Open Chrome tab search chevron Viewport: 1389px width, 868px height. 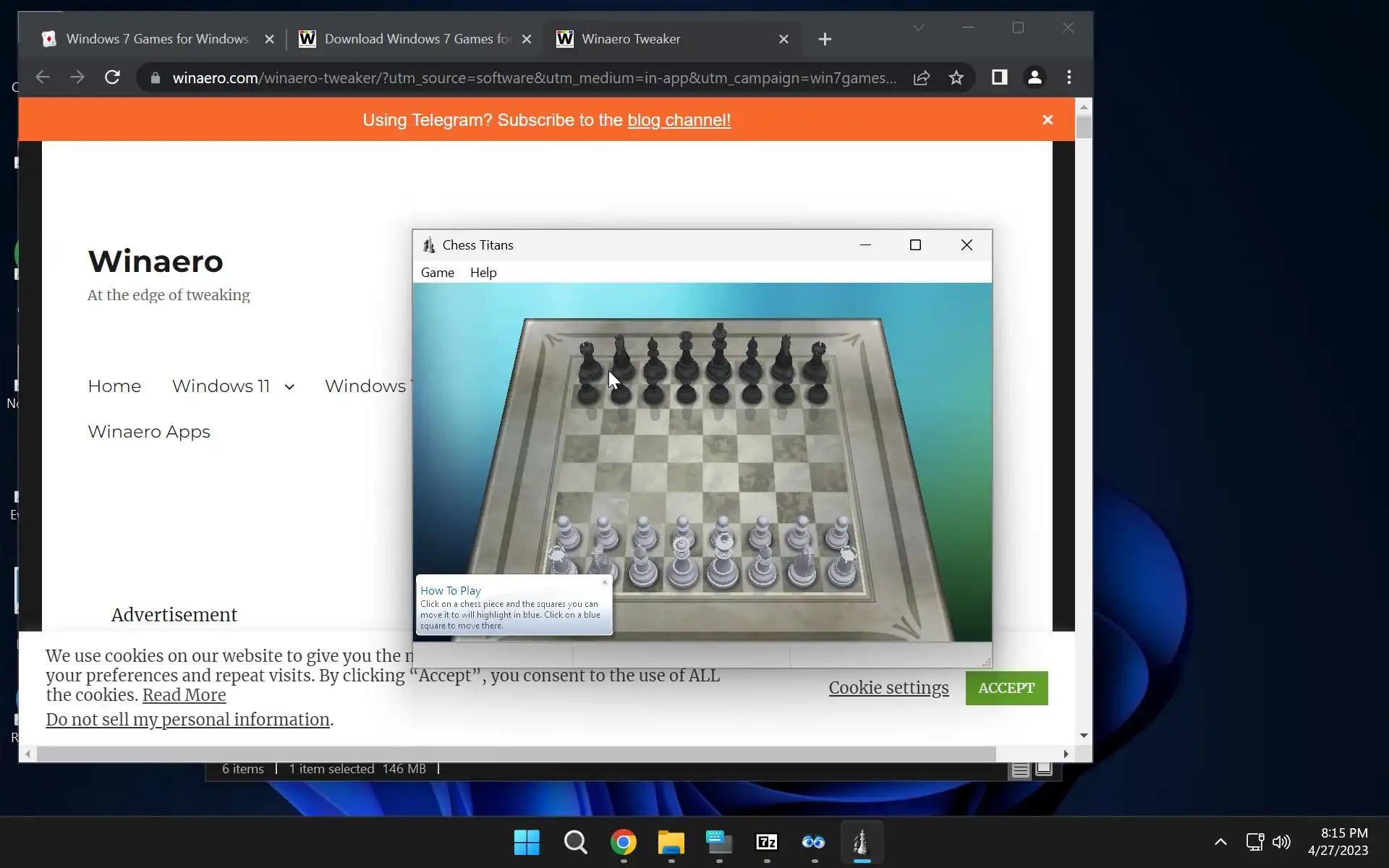[x=919, y=27]
